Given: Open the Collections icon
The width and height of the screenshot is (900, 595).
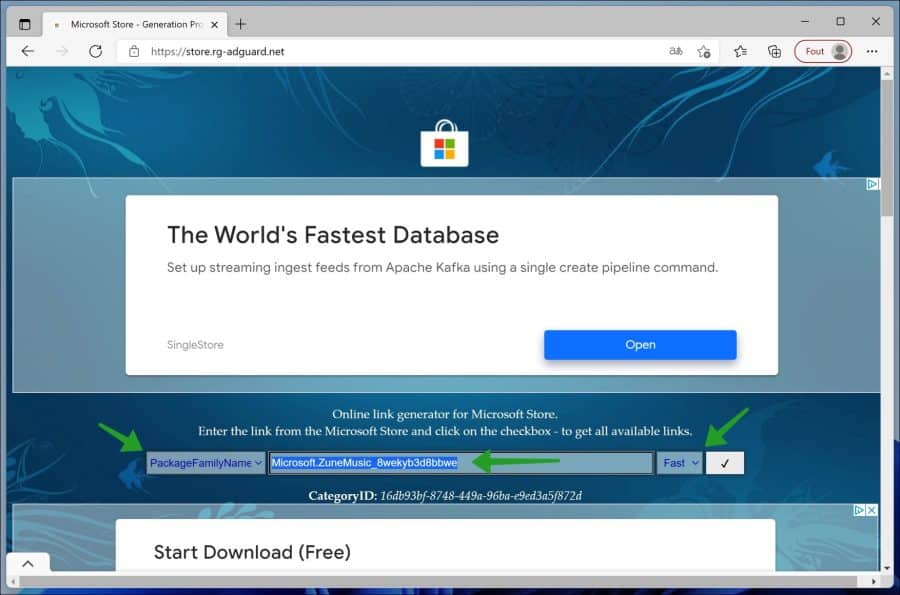Looking at the screenshot, I should tap(774, 52).
